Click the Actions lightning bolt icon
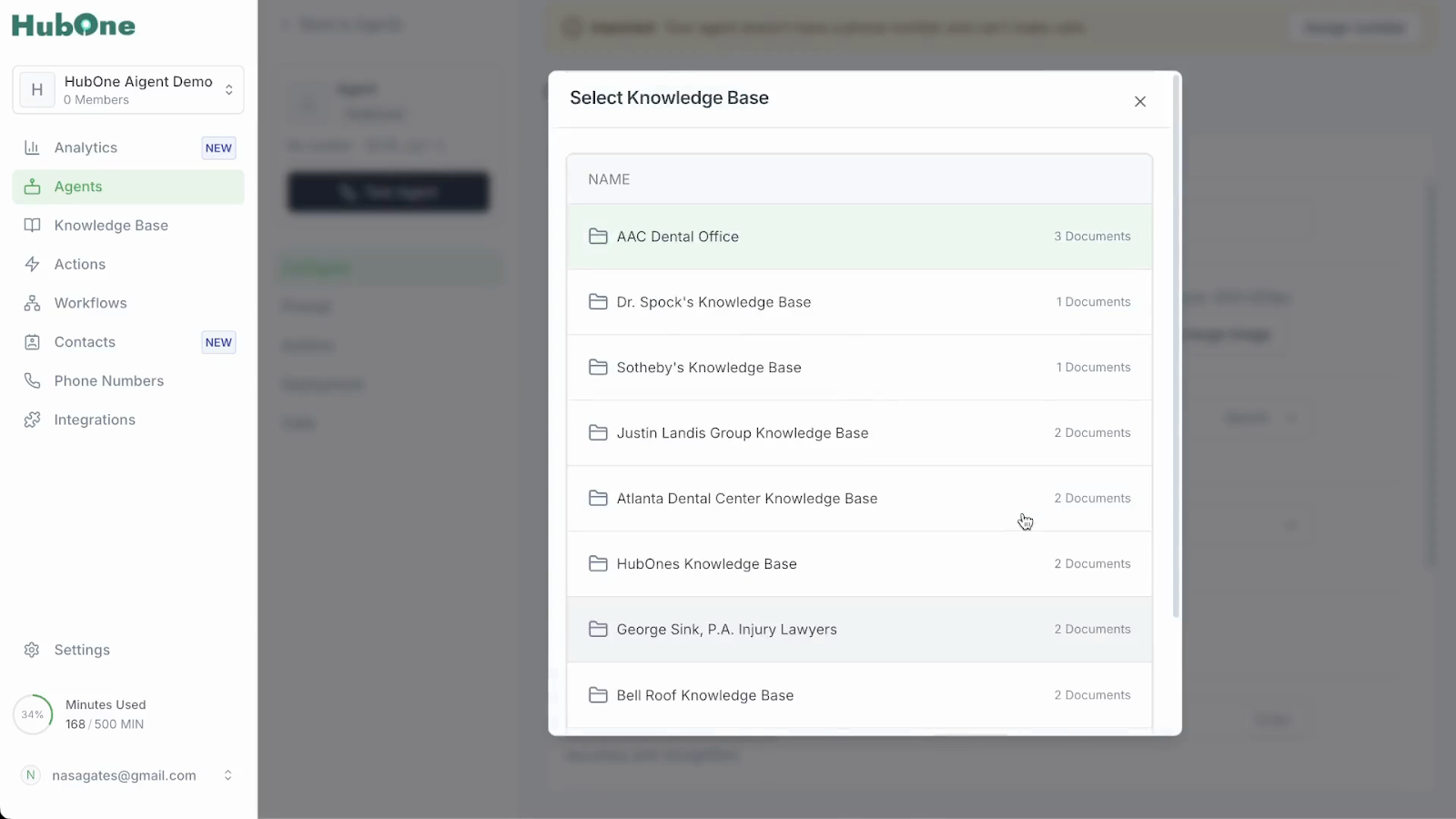The image size is (1456, 819). click(x=32, y=264)
